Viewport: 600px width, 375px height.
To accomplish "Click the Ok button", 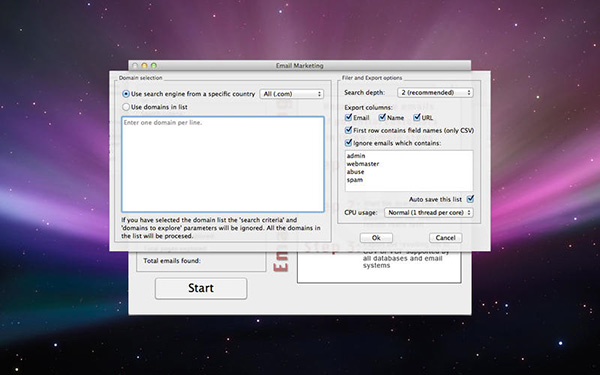I will (x=376, y=238).
